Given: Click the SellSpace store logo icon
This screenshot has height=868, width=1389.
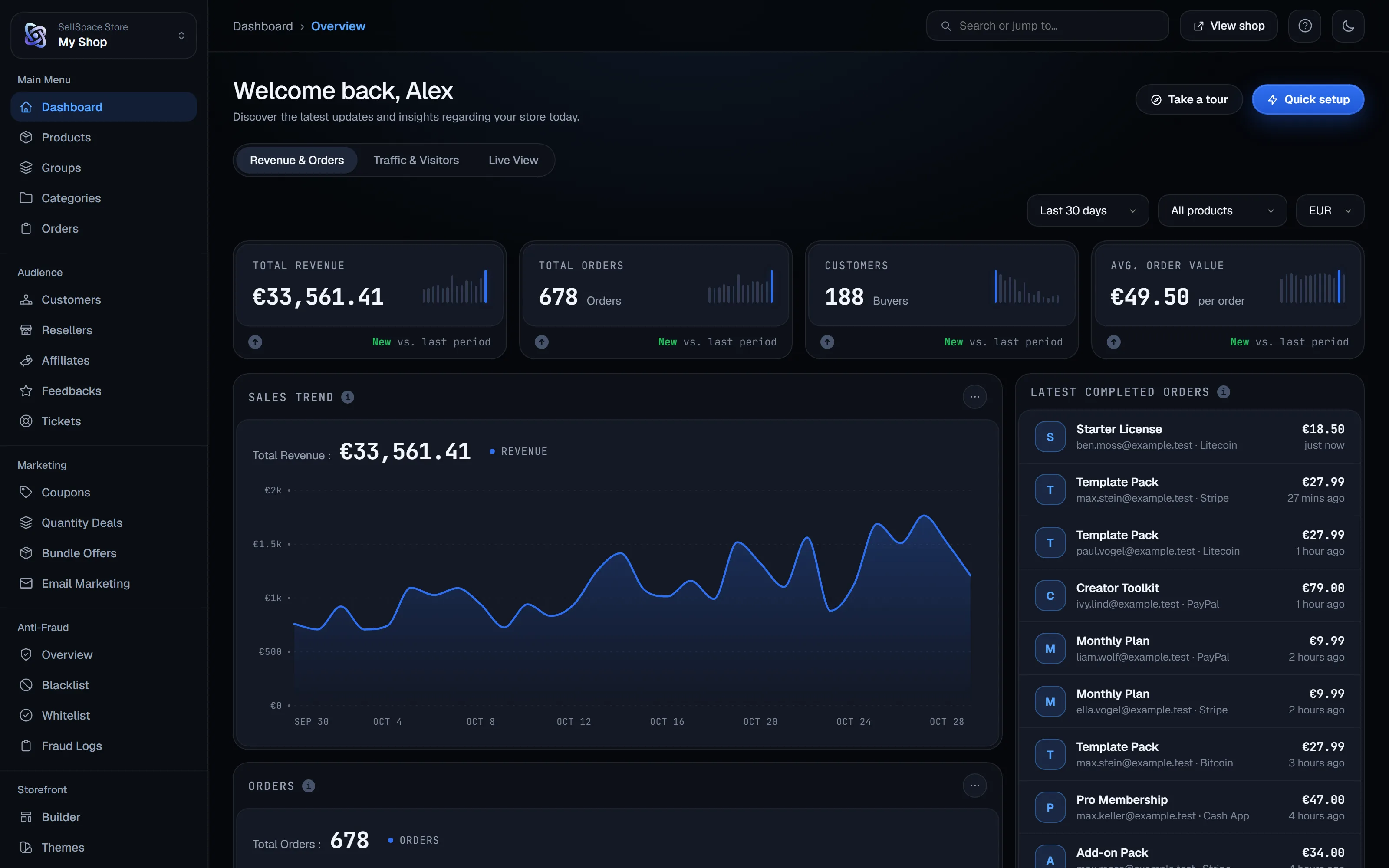Looking at the screenshot, I should click(36, 35).
